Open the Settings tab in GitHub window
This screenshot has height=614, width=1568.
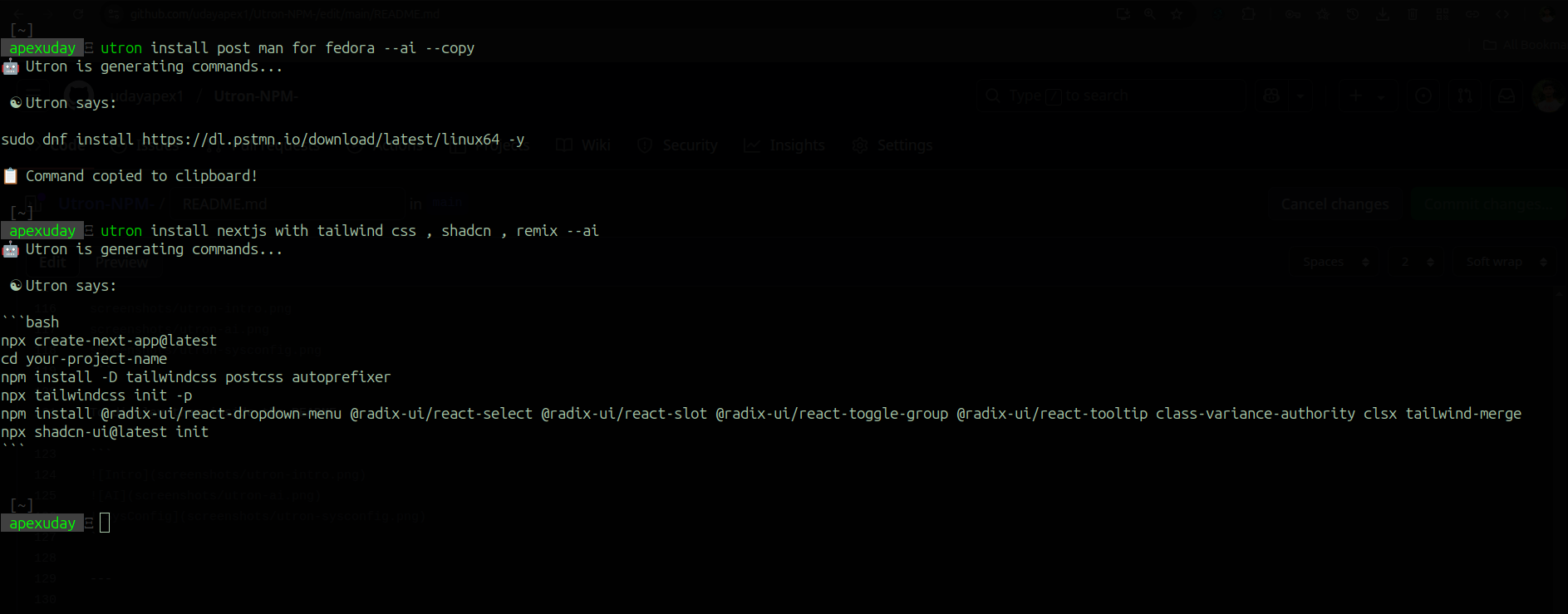[892, 145]
